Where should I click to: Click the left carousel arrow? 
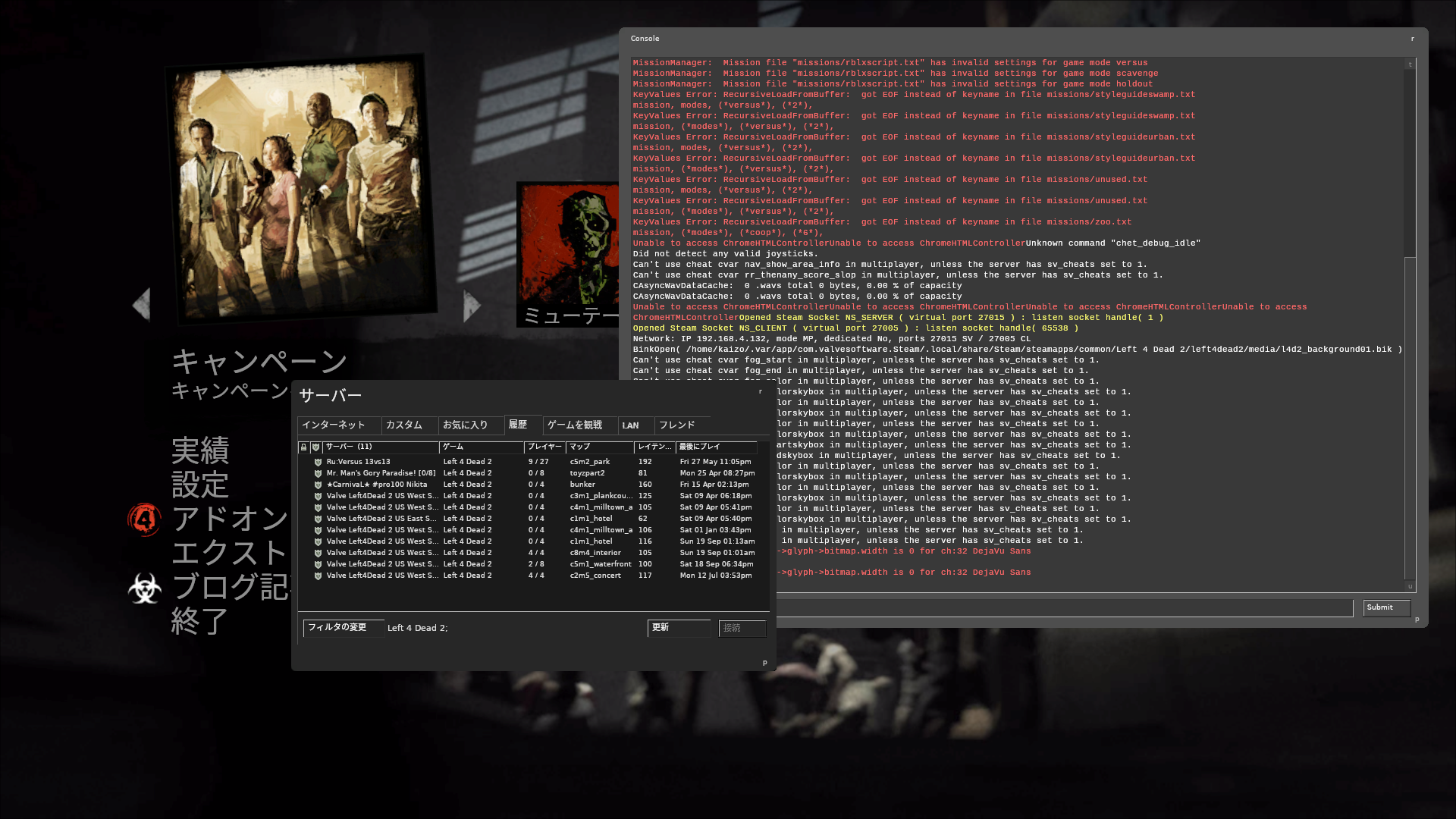[x=142, y=305]
